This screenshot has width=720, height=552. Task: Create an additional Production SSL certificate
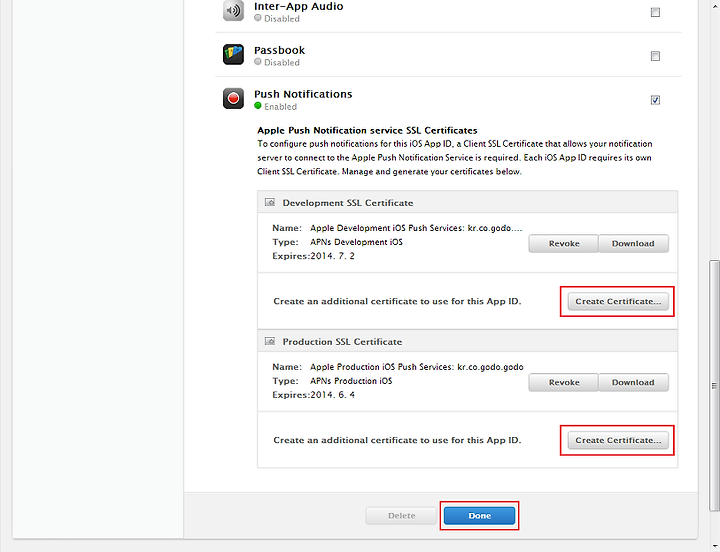618,440
